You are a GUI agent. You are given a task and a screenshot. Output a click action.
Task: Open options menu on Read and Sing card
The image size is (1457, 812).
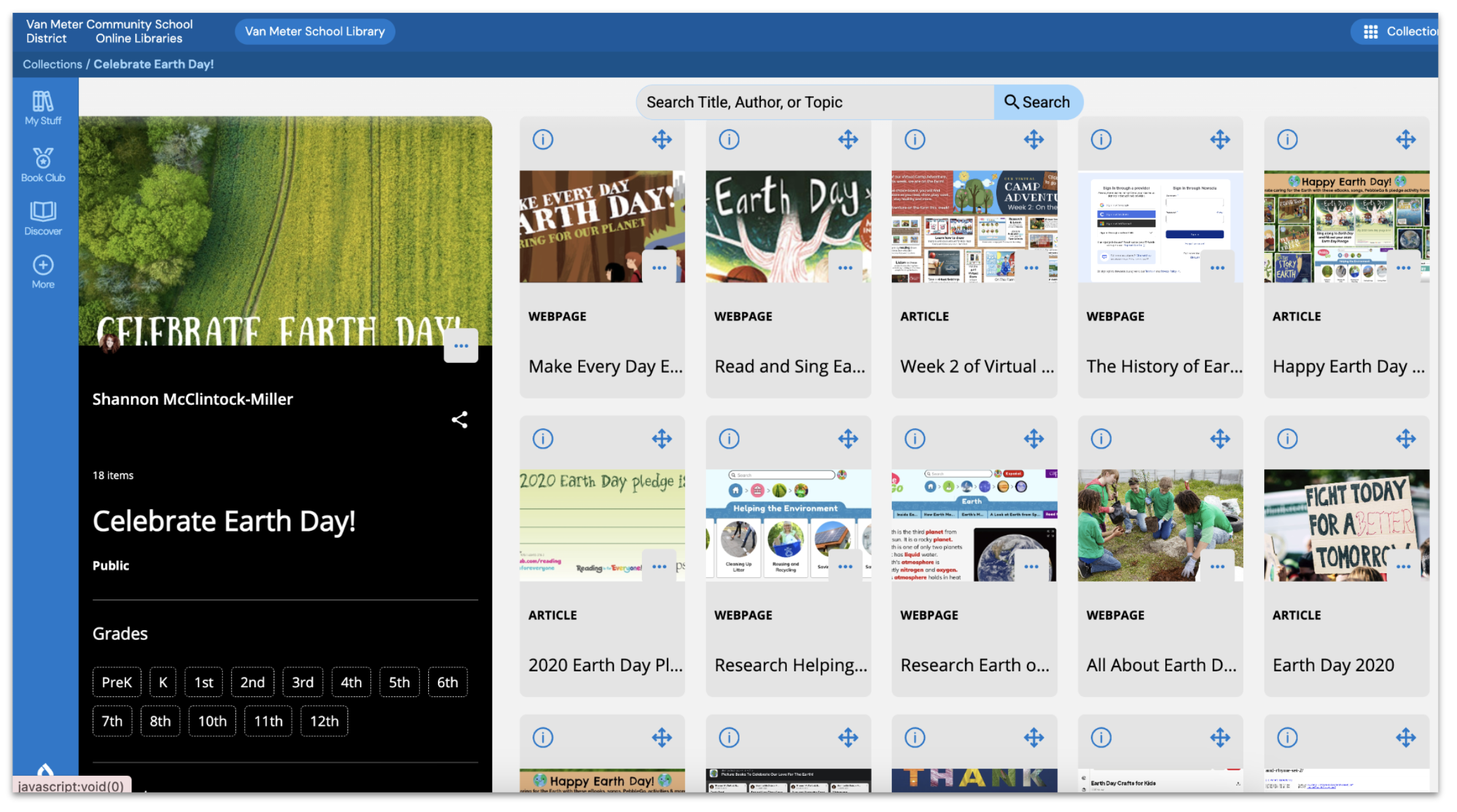(846, 268)
